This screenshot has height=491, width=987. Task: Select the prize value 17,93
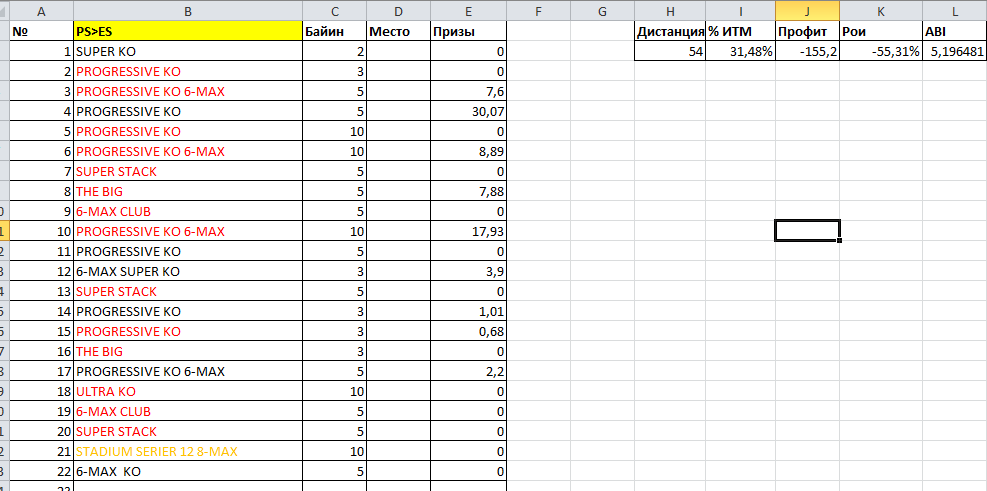click(468, 232)
